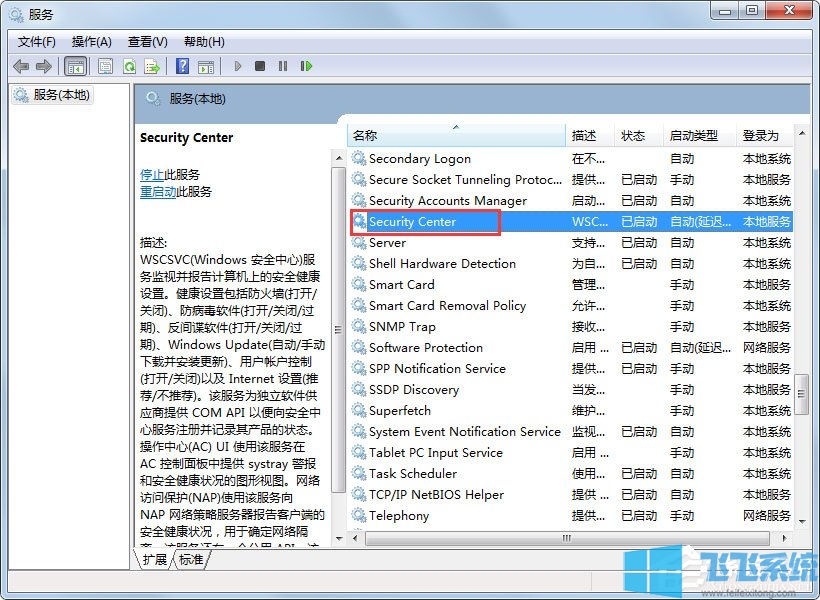Refresh the services list icon
The image size is (820, 600).
click(x=130, y=66)
